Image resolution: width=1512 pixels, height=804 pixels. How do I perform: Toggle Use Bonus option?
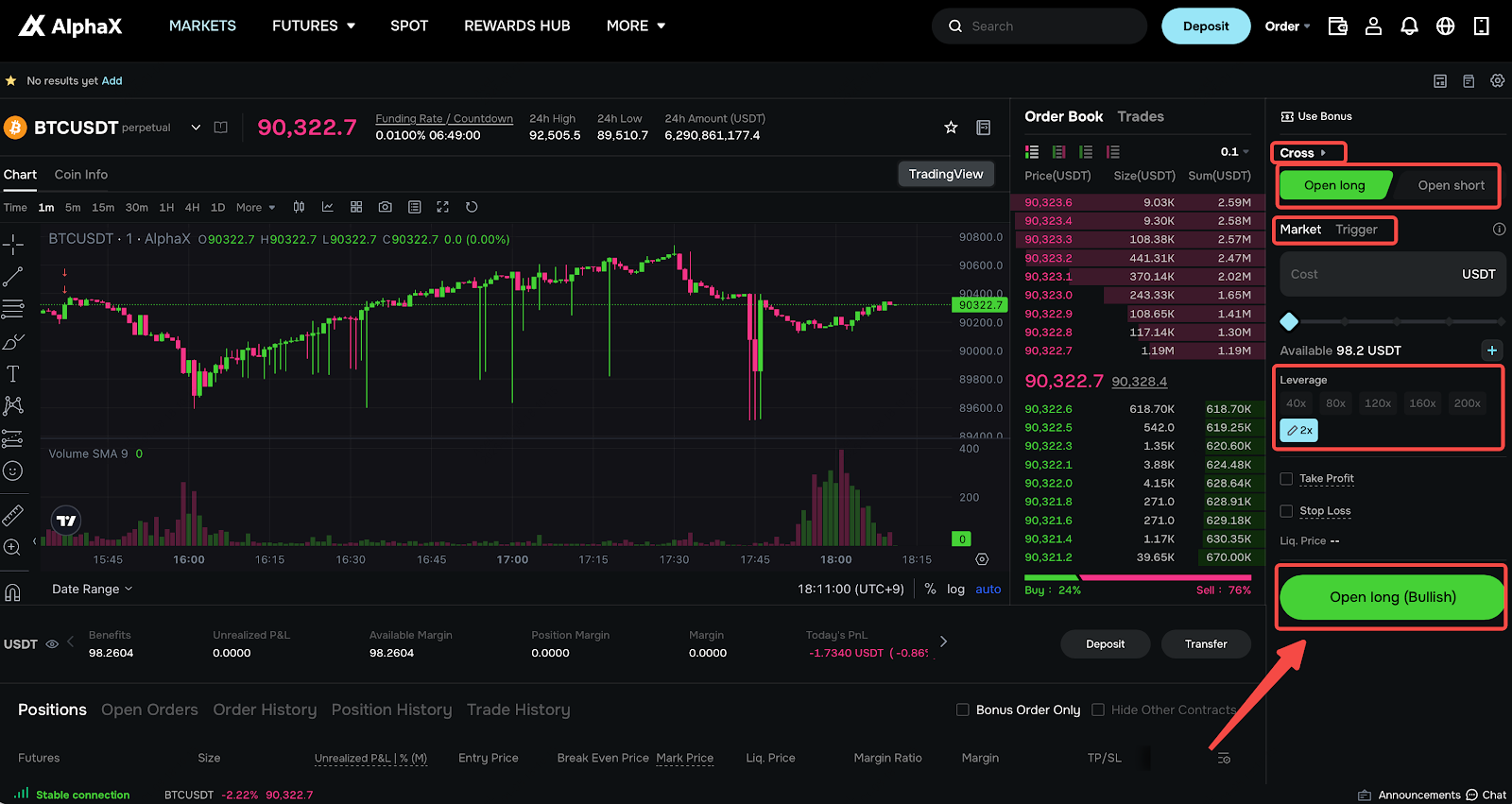tap(1315, 116)
